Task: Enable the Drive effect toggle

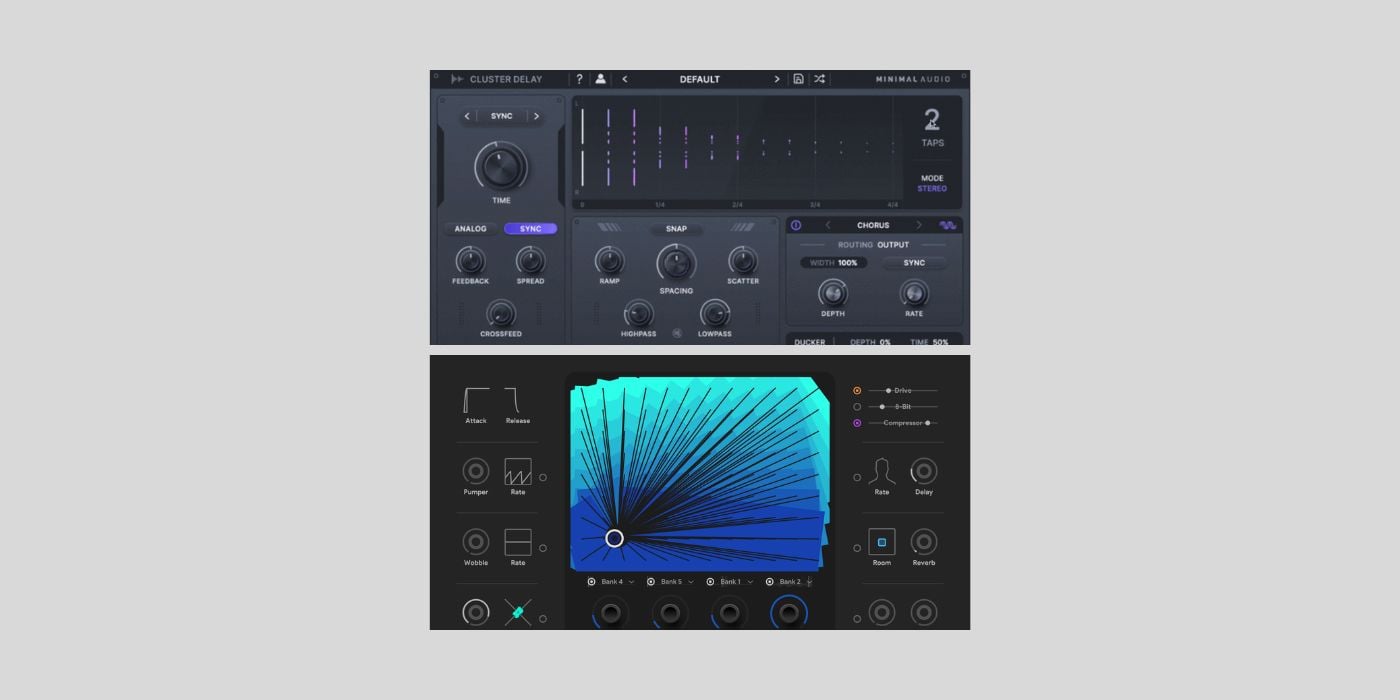Action: coord(857,390)
